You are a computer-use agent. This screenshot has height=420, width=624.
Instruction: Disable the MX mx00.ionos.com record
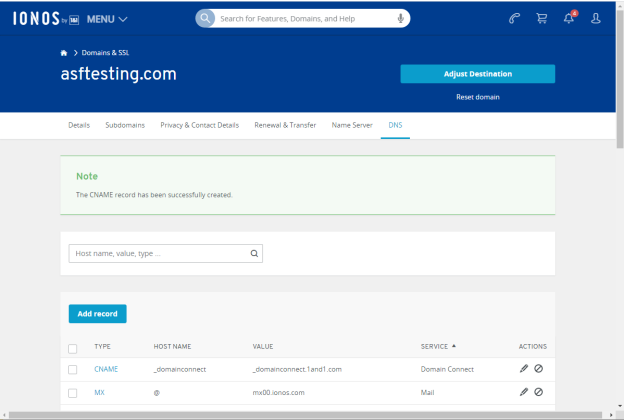[x=538, y=392]
